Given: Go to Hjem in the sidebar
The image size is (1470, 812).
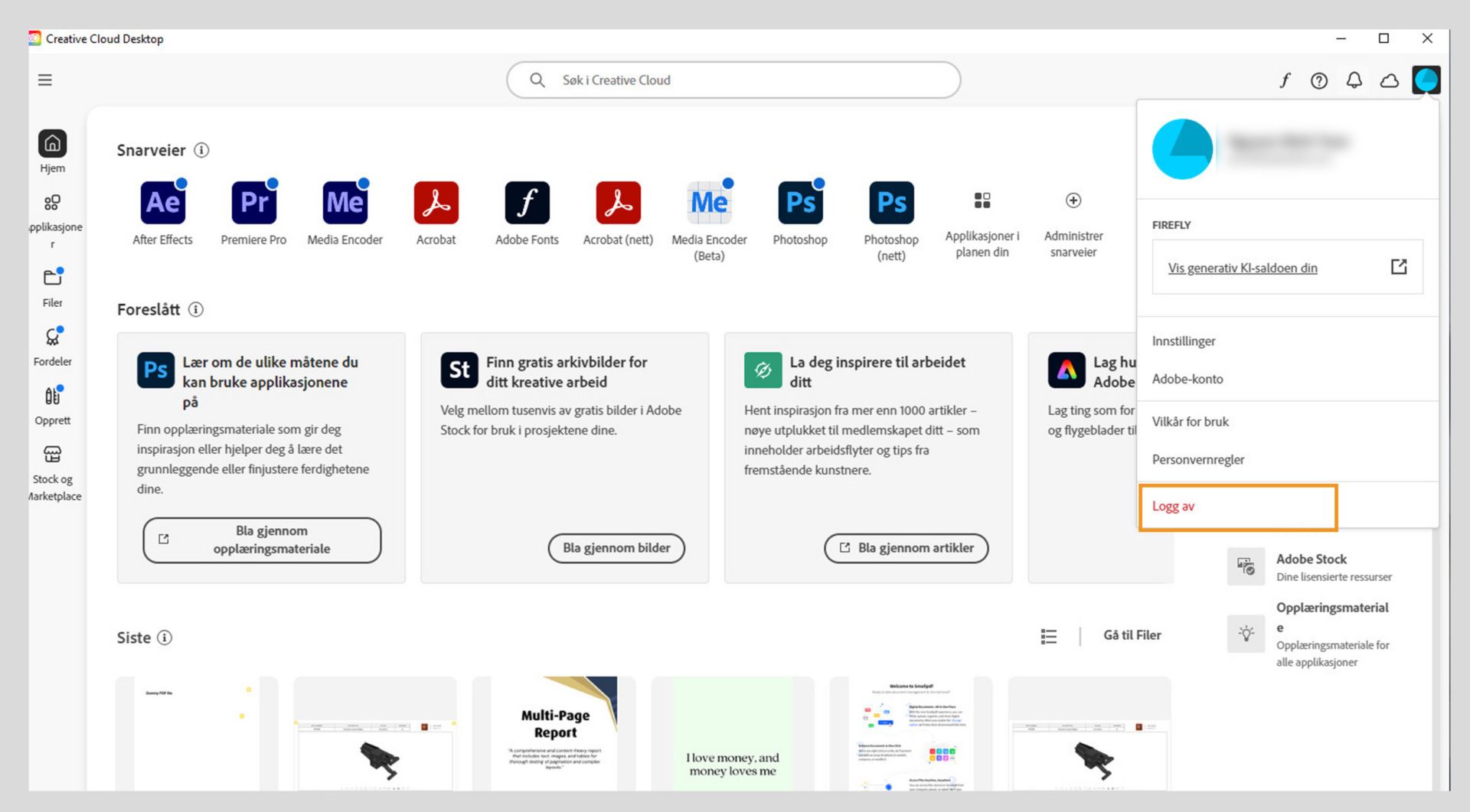Looking at the screenshot, I should (x=53, y=152).
